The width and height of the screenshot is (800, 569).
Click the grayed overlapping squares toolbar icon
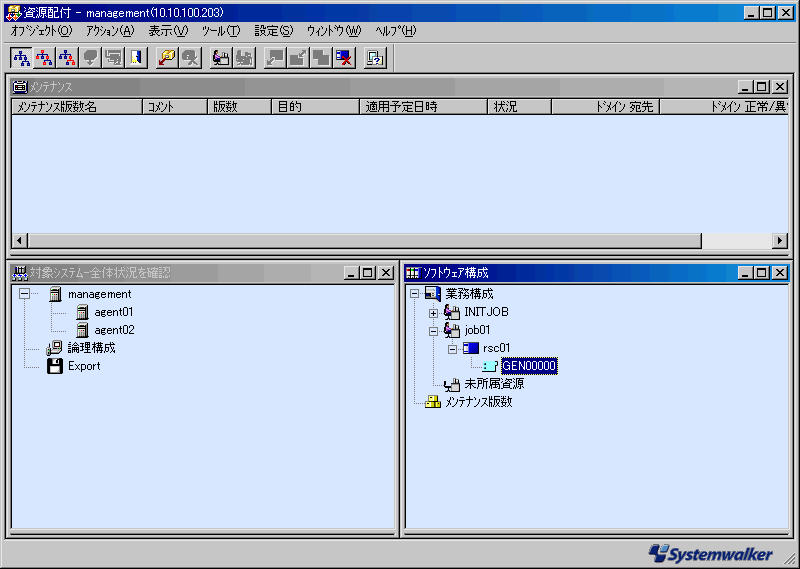pyautogui.click(x=321, y=58)
